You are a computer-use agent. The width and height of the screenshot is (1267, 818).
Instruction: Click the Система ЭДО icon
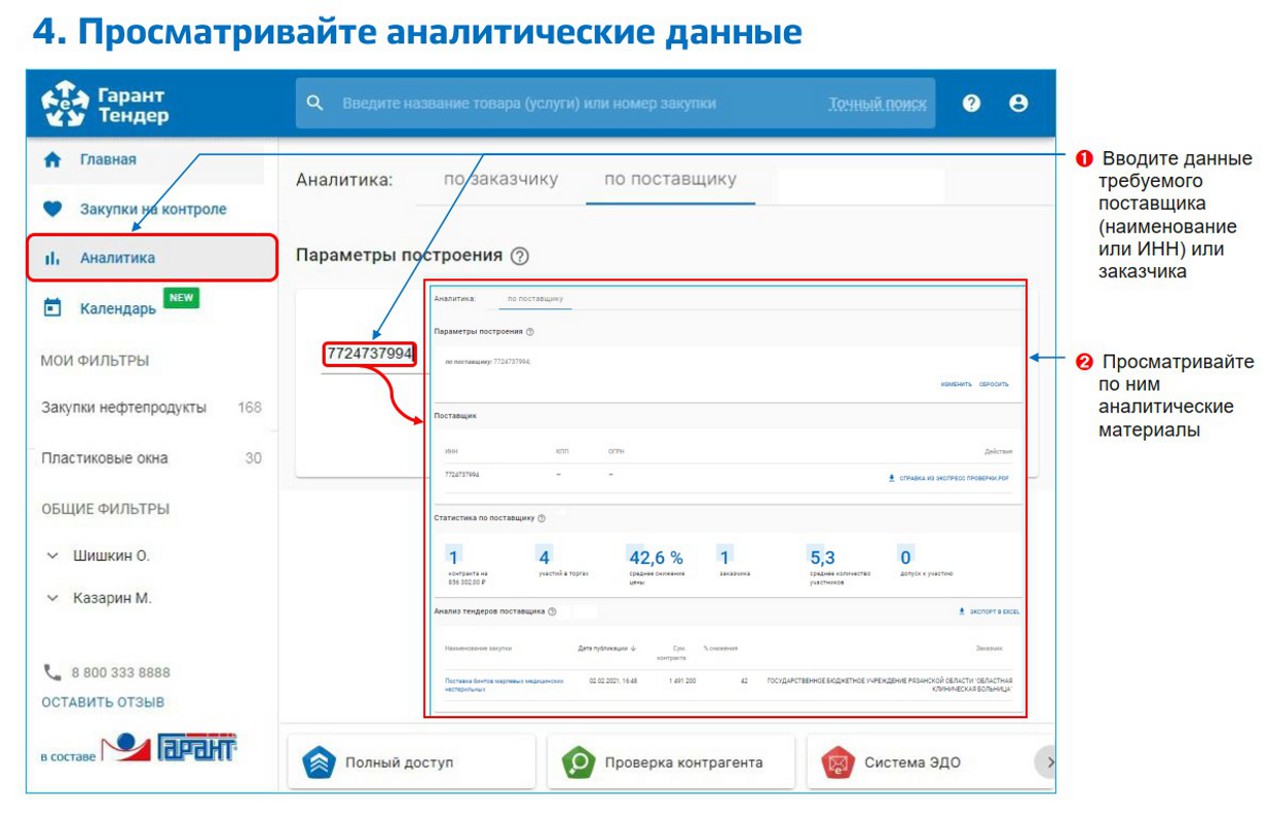tap(837, 762)
